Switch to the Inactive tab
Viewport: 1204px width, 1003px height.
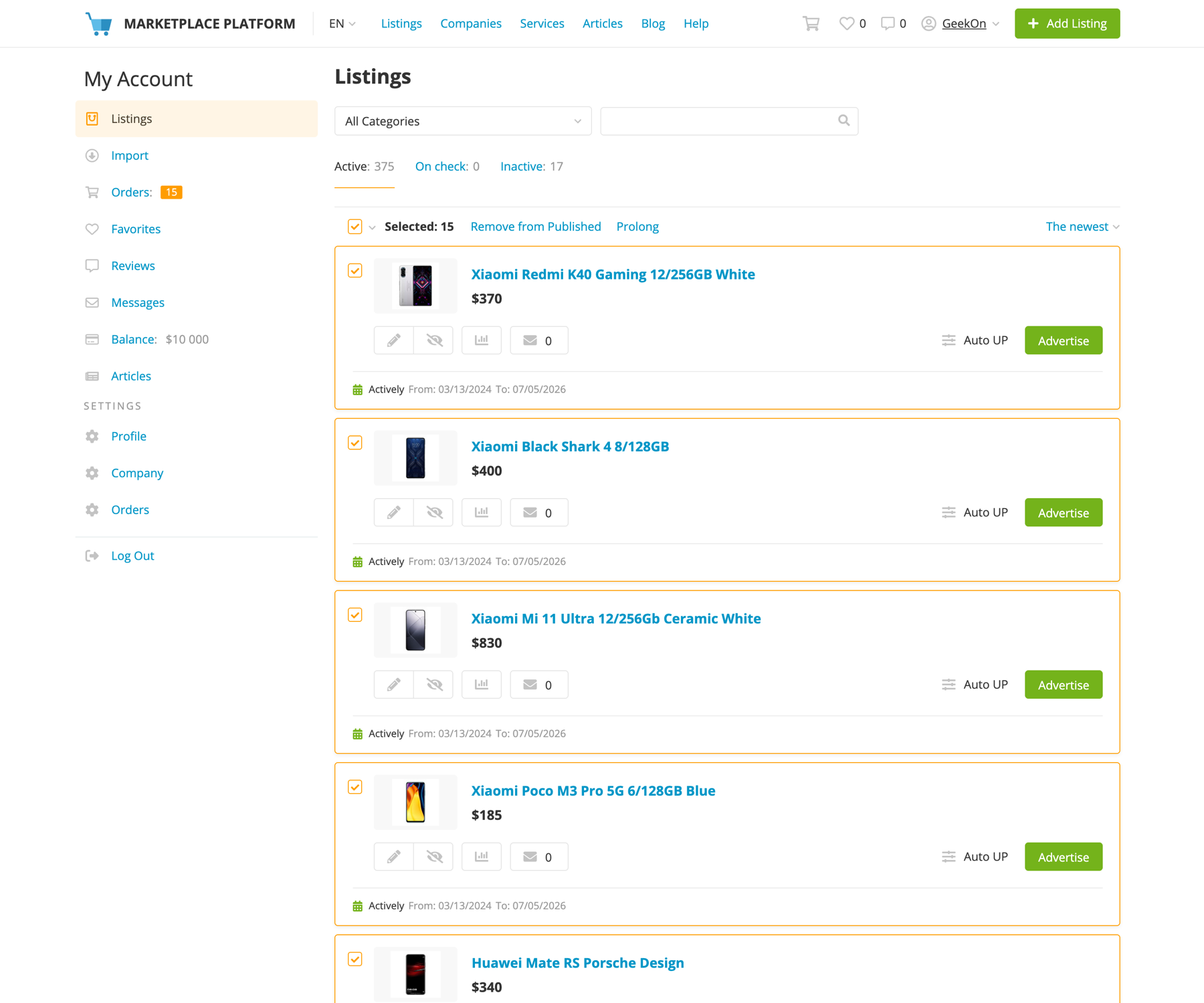532,166
